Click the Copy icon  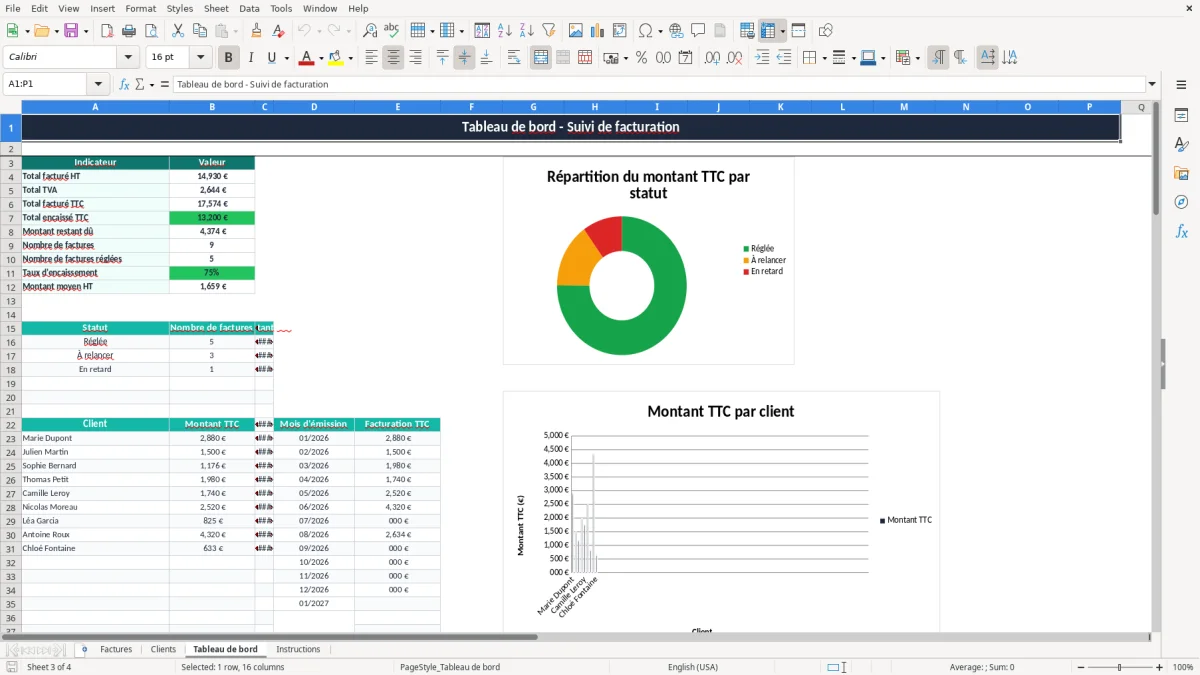(x=200, y=31)
